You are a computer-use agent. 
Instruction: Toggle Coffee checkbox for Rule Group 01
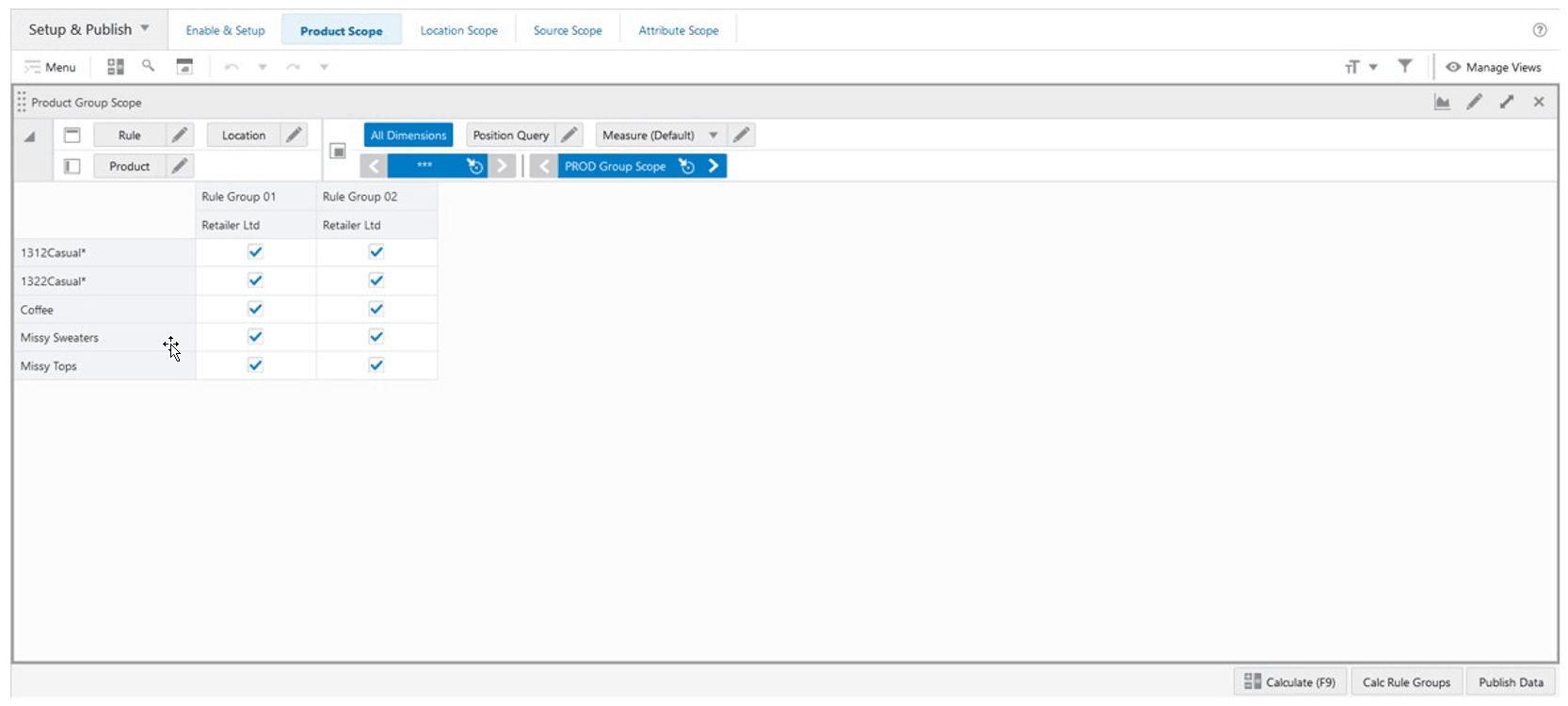255,309
